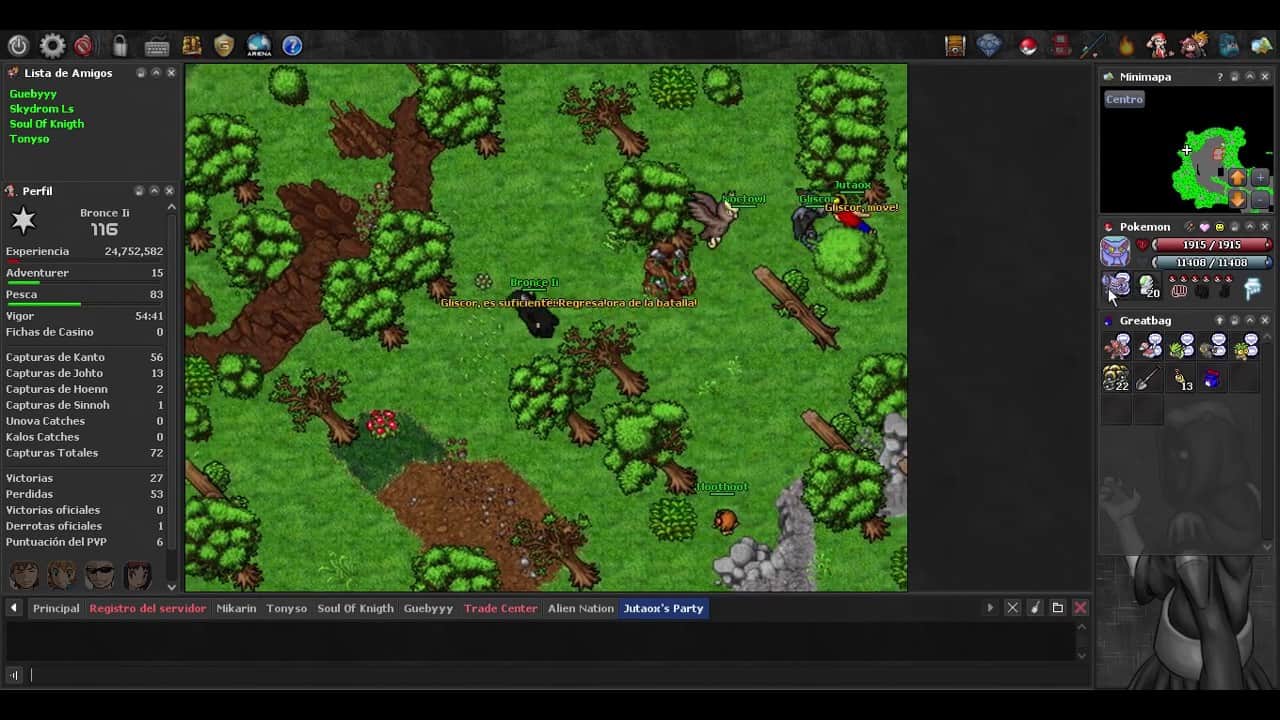The width and height of the screenshot is (1280, 720).
Task: Click the diamond shop icon
Action: tap(989, 45)
